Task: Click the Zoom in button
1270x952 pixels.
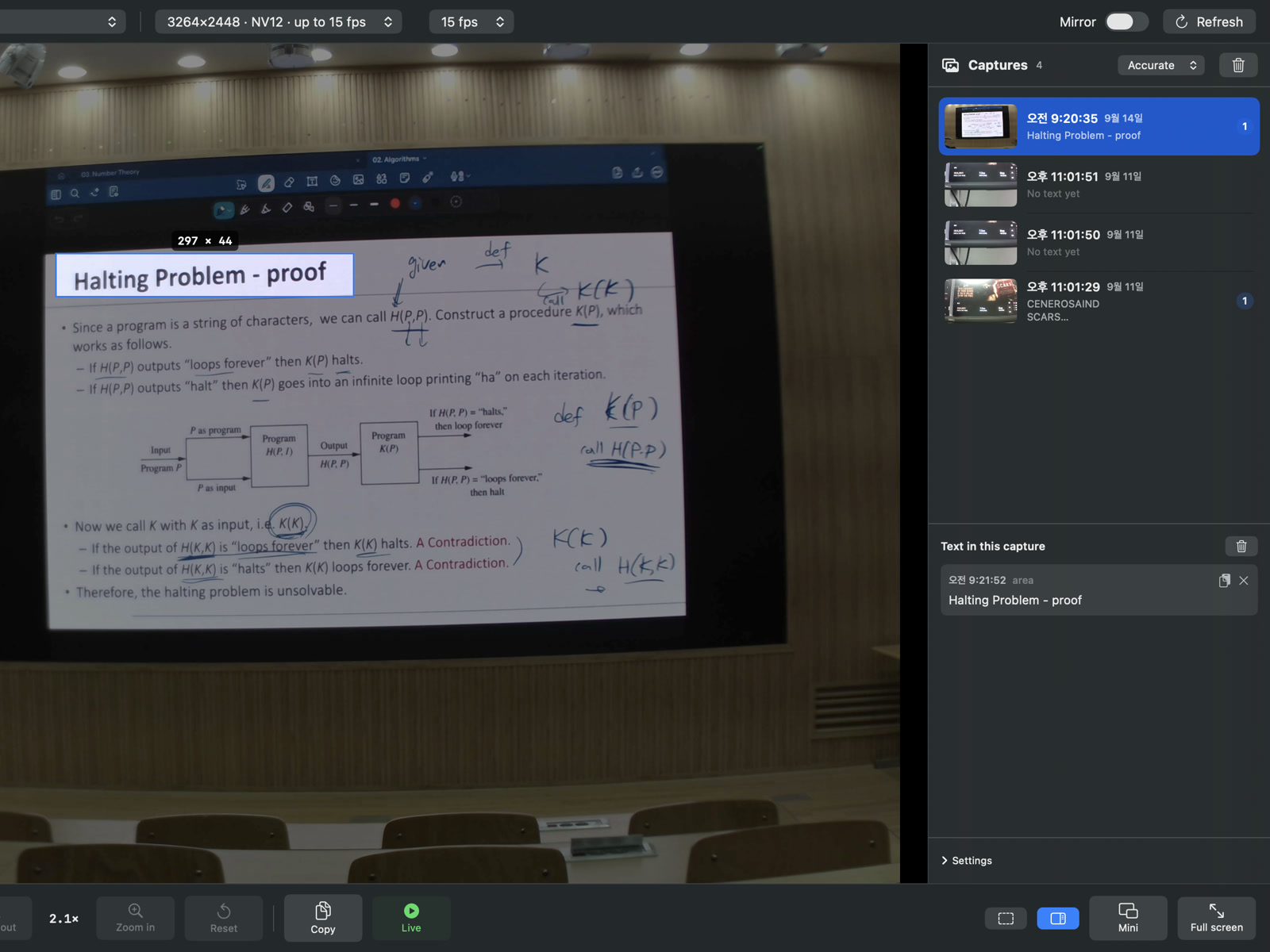Action: coord(136,918)
